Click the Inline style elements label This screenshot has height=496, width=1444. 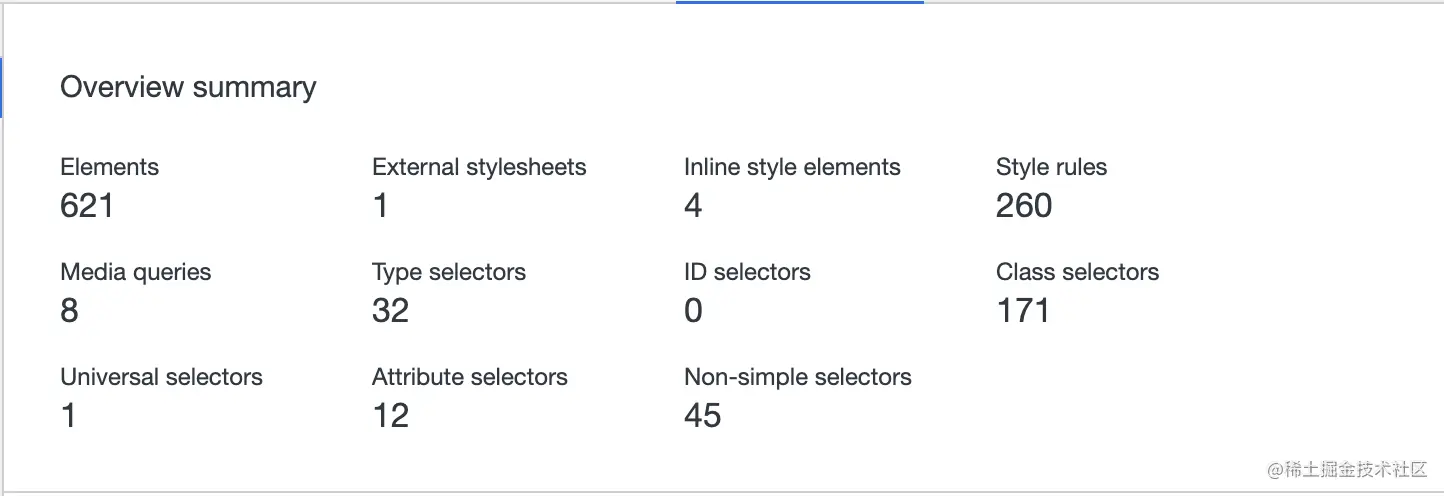792,167
